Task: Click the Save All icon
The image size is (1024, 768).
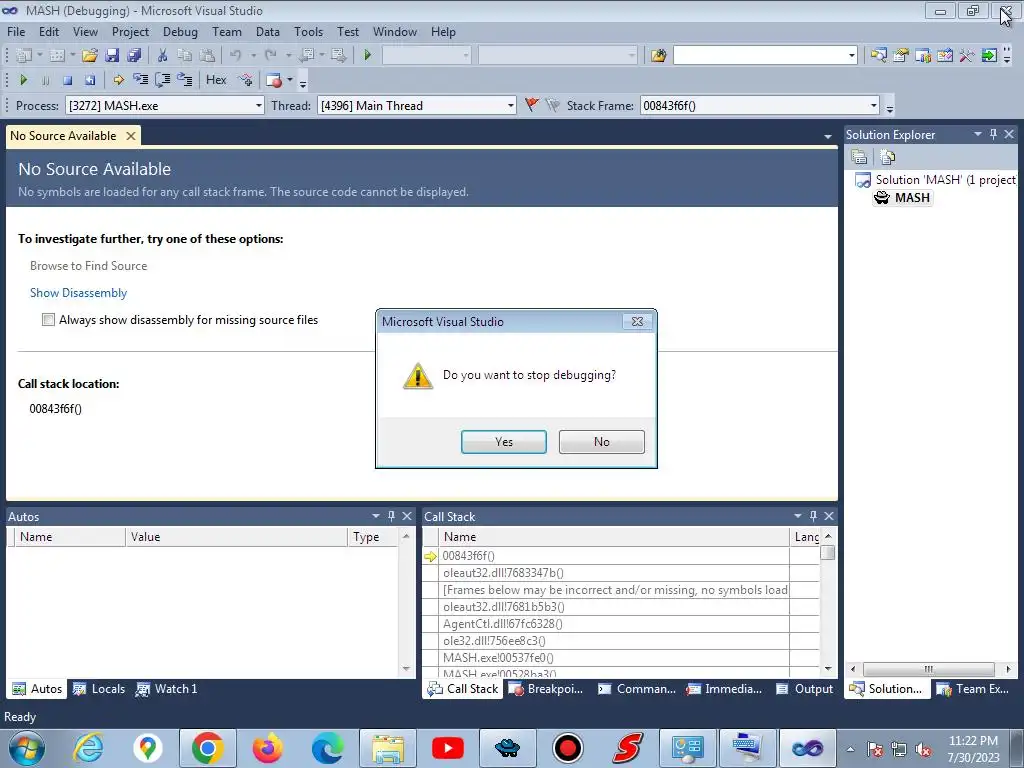Action: pyautogui.click(x=134, y=56)
